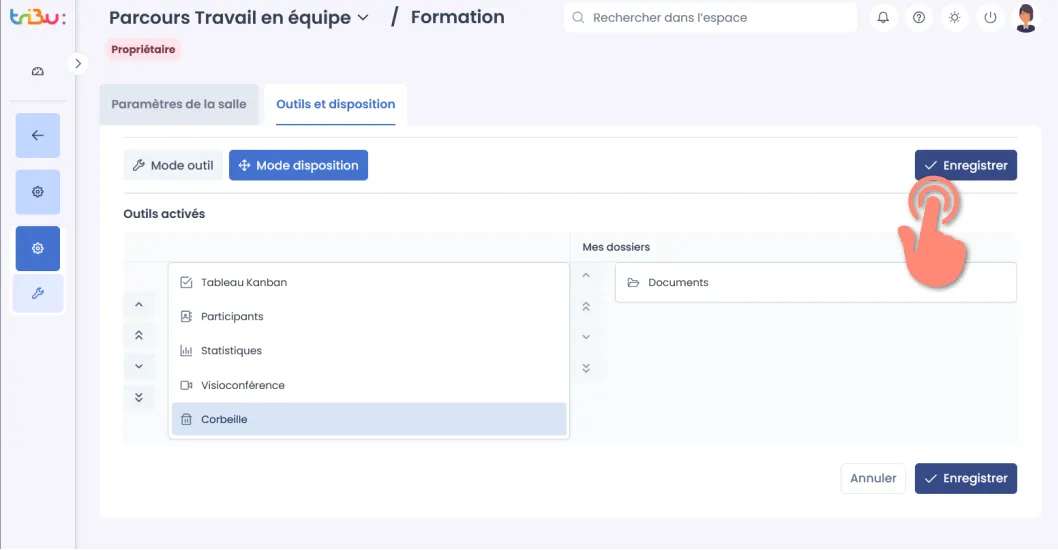Select the Documents folder row
This screenshot has height=550, width=1058.
(x=816, y=283)
